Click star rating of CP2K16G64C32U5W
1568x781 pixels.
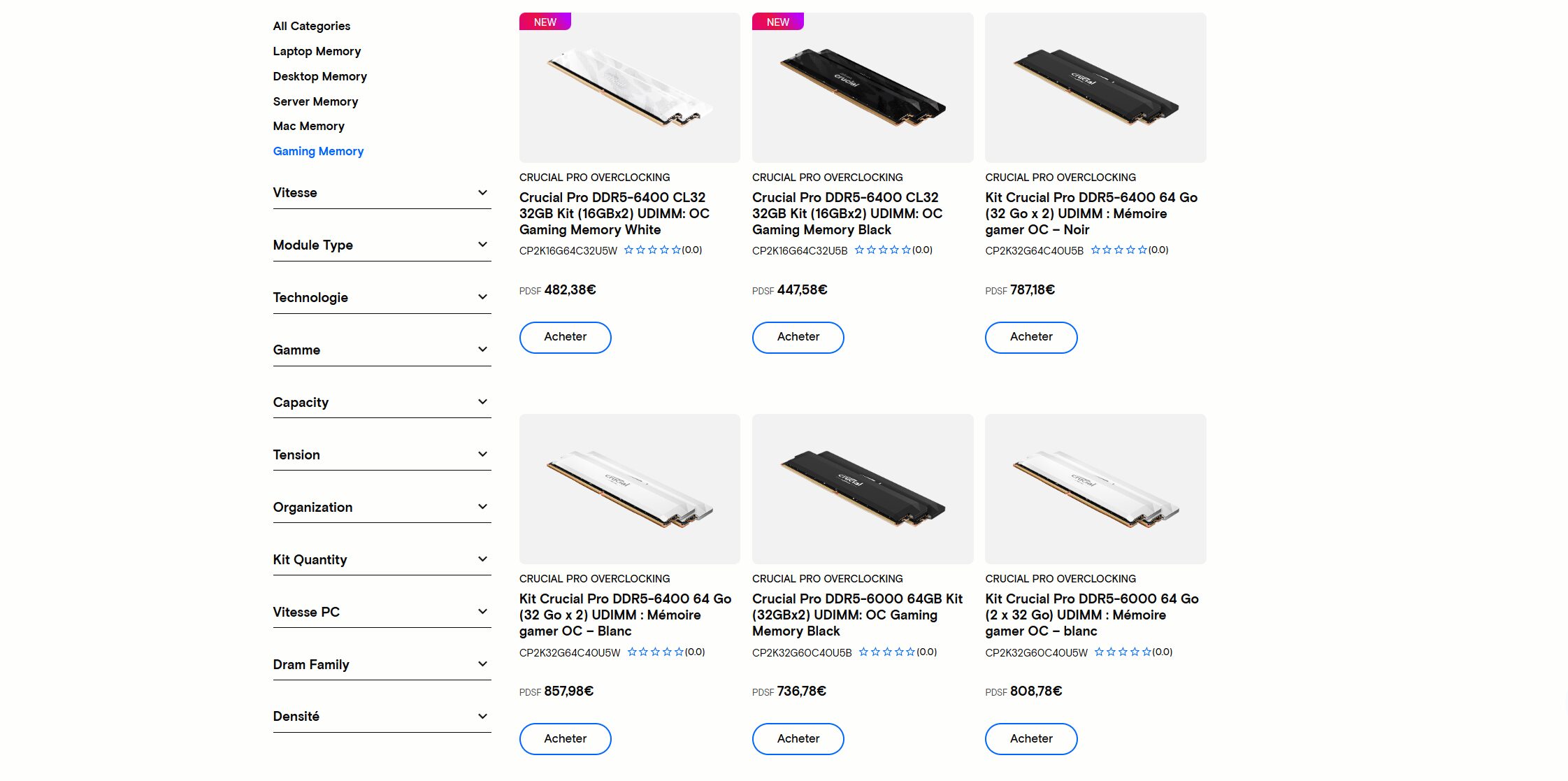point(652,250)
